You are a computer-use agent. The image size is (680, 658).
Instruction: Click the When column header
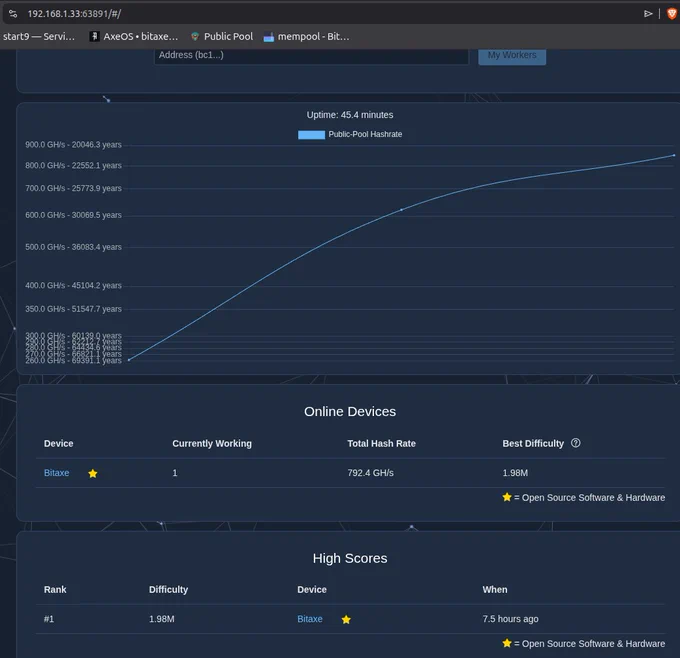click(x=495, y=589)
